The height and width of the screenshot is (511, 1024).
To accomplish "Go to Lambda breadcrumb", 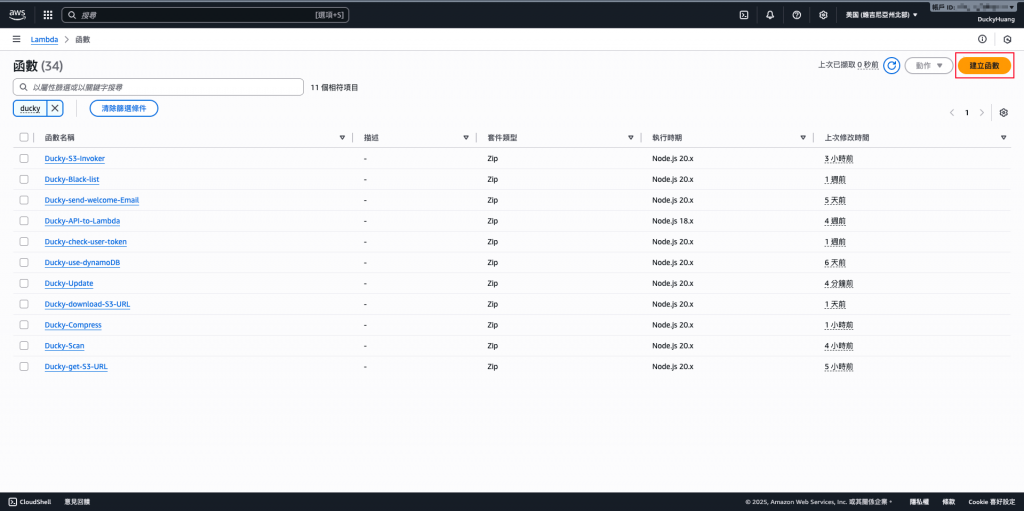I will 44,39.
